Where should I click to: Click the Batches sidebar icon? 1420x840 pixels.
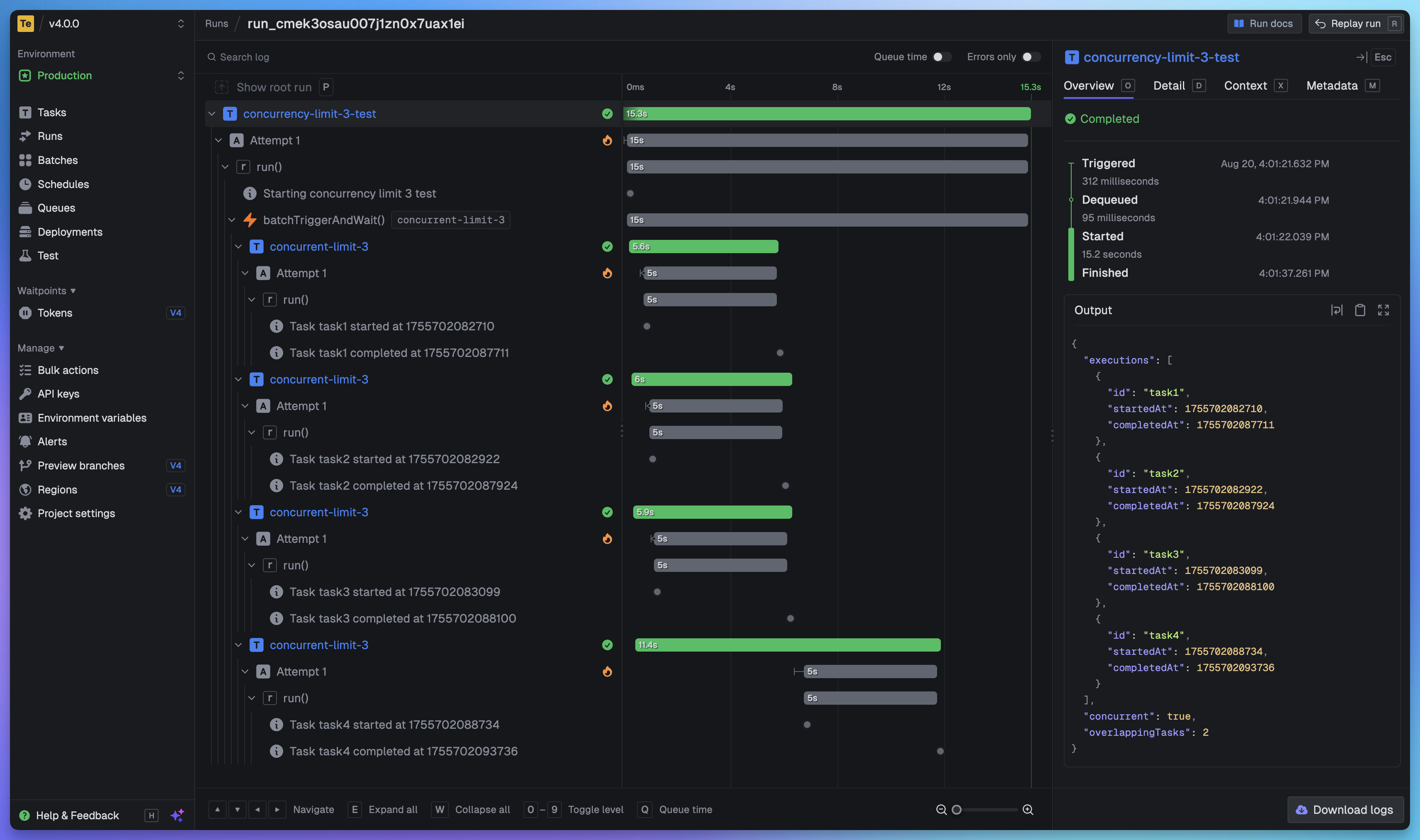25,160
